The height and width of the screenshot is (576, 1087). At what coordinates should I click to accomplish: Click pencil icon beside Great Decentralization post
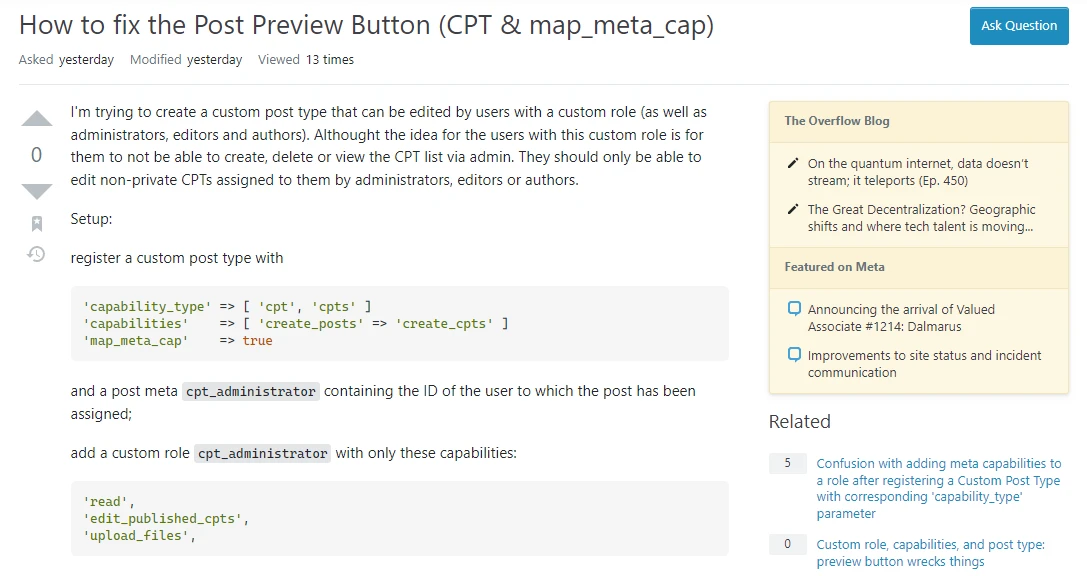click(793, 209)
